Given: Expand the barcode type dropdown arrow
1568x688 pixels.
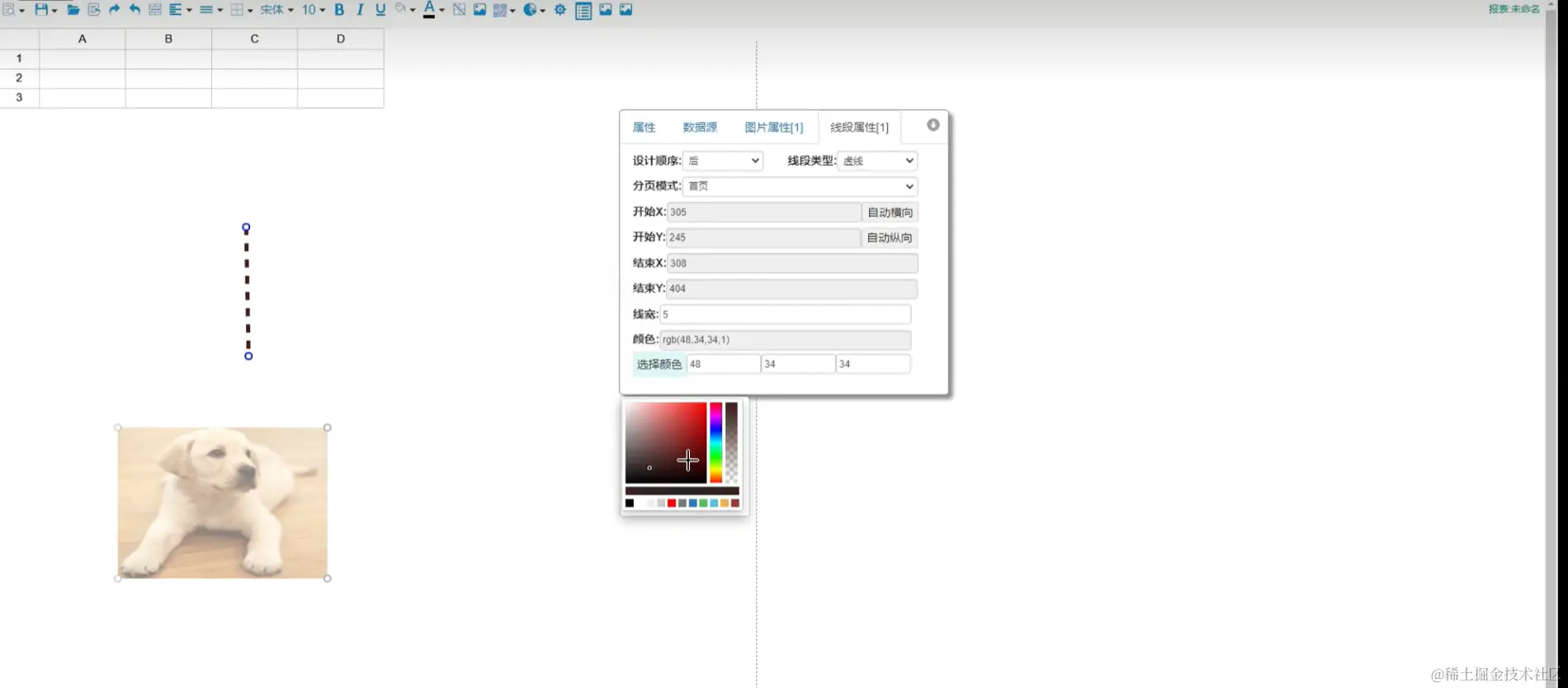Looking at the screenshot, I should 512,11.
